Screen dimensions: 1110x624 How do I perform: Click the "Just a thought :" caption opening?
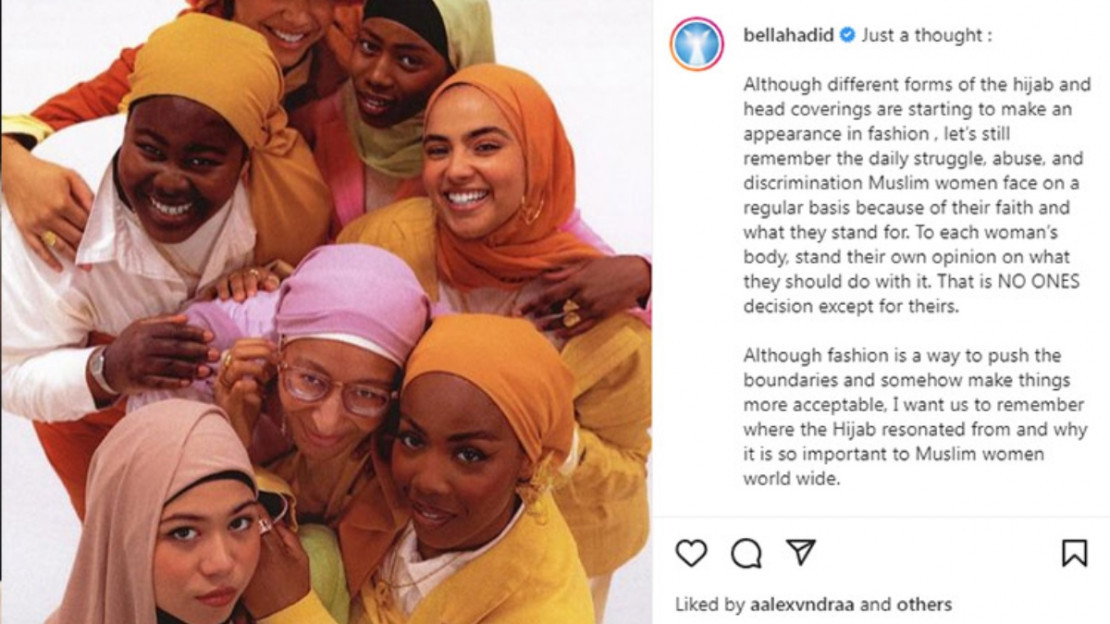(x=926, y=35)
